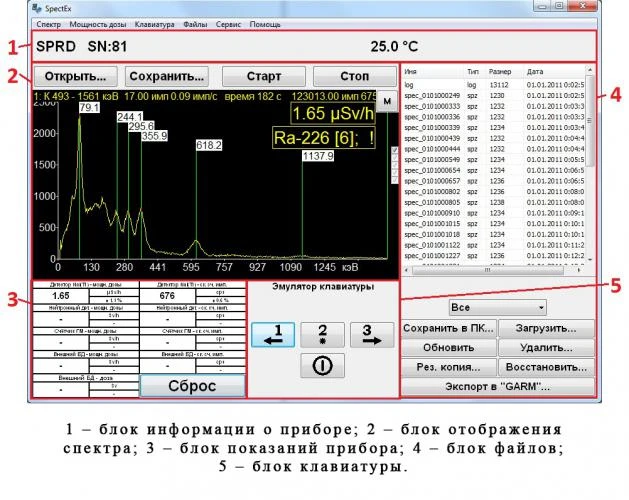The width and height of the screenshot is (629, 500).
Task: Select file spec_0101000439
Action: click(494, 138)
